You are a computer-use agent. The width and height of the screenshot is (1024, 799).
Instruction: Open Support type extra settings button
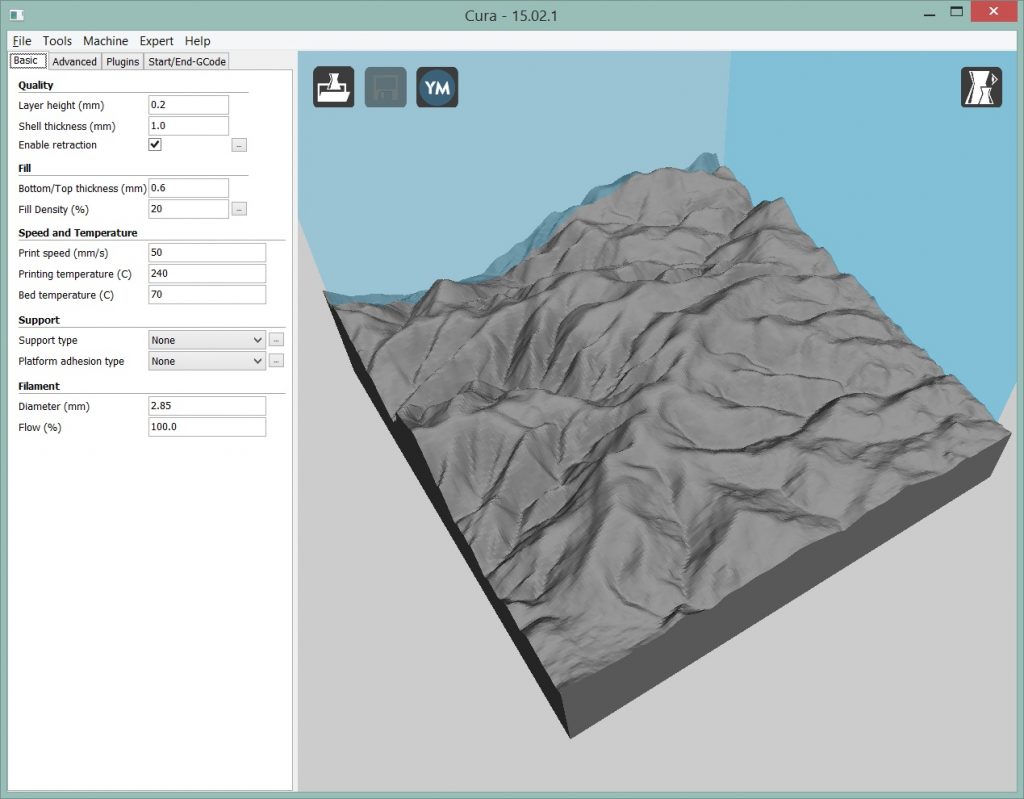pos(277,340)
